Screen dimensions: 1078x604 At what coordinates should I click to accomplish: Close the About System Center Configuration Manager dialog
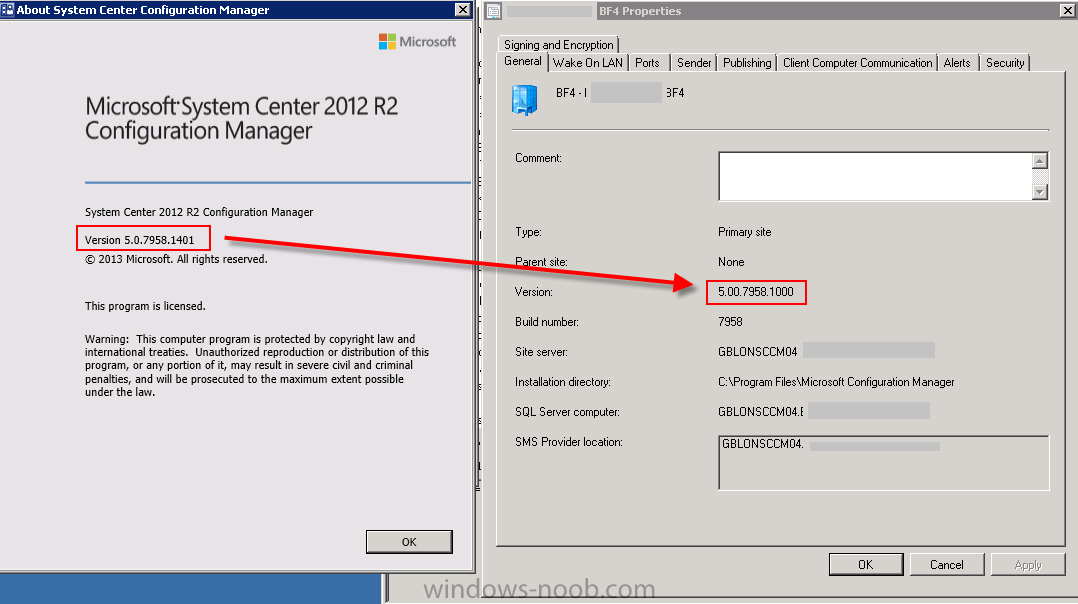pos(463,10)
